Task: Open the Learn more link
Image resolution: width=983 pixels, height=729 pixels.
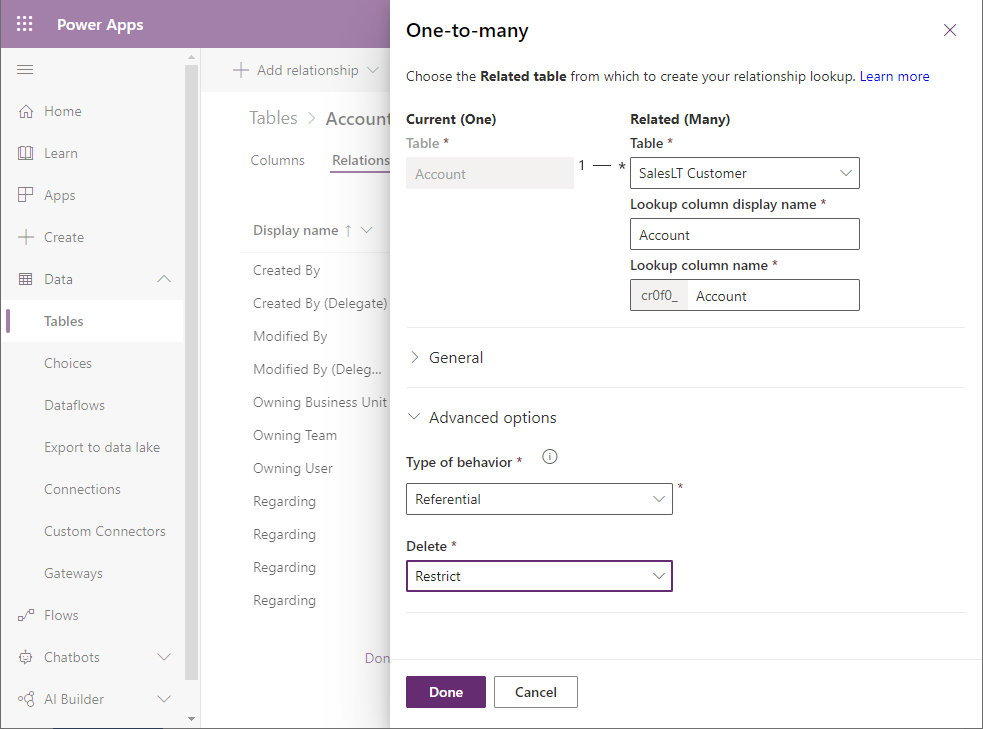Action: (894, 76)
